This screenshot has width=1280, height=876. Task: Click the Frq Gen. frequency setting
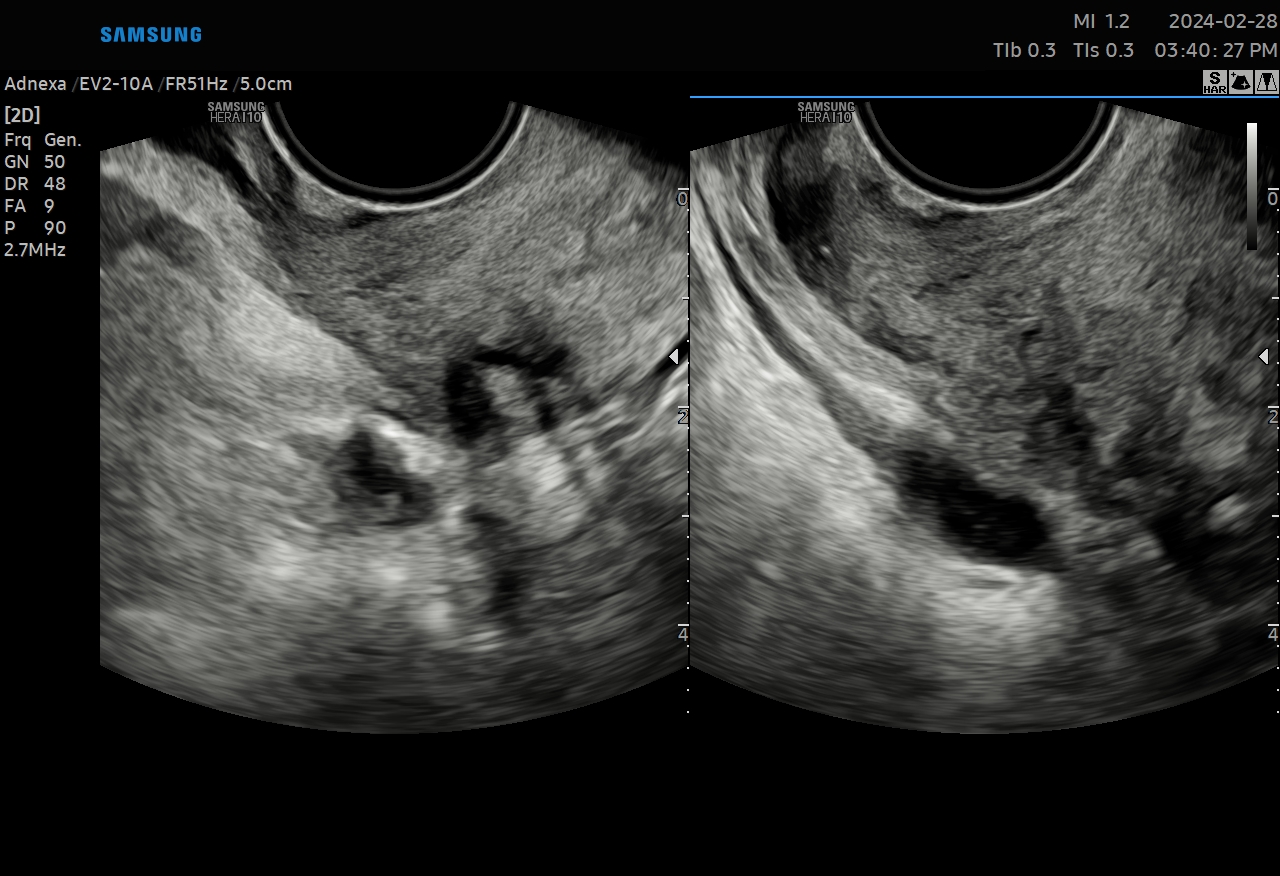click(43, 140)
